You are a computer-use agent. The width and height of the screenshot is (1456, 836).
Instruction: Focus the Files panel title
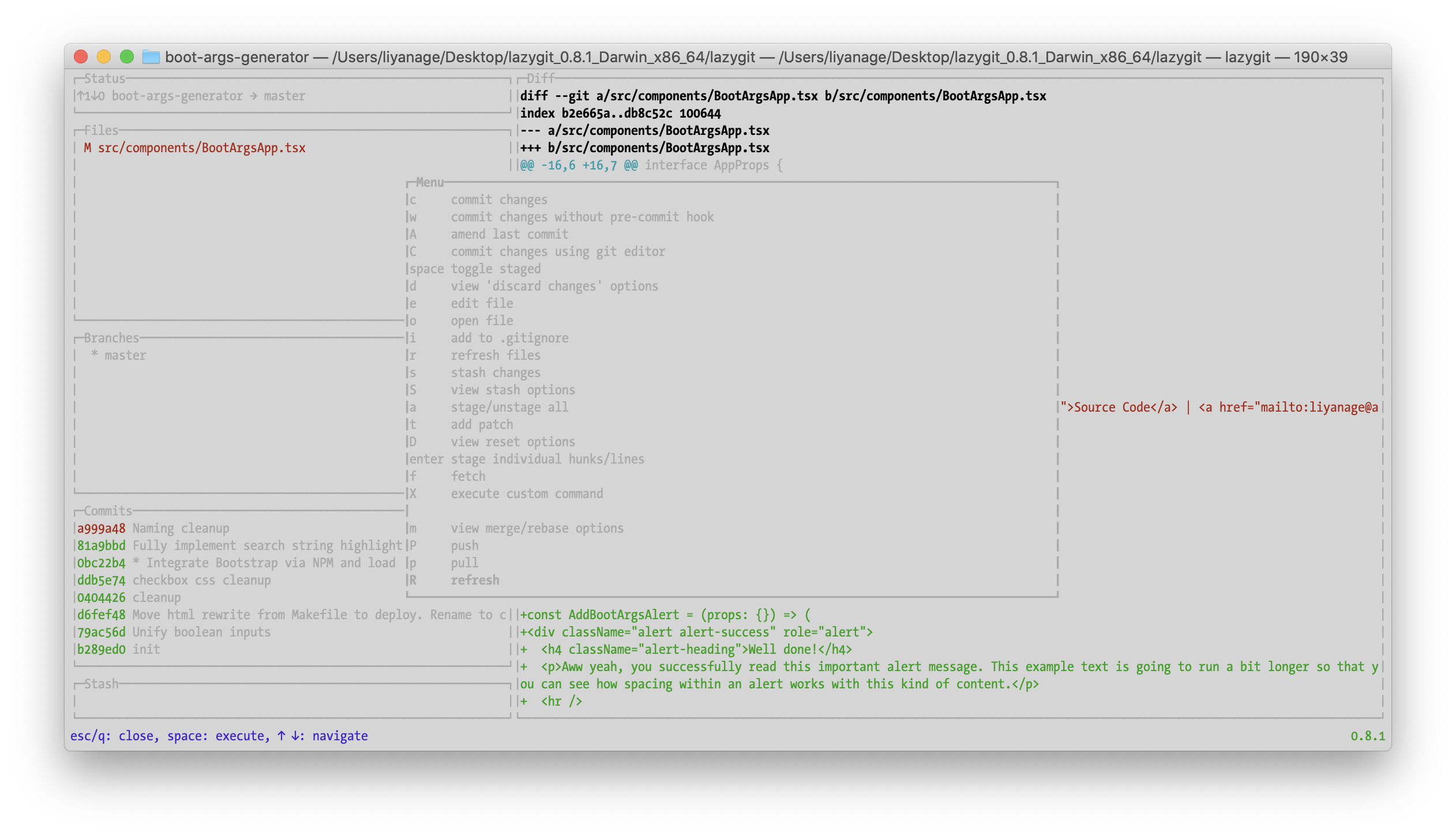[101, 130]
